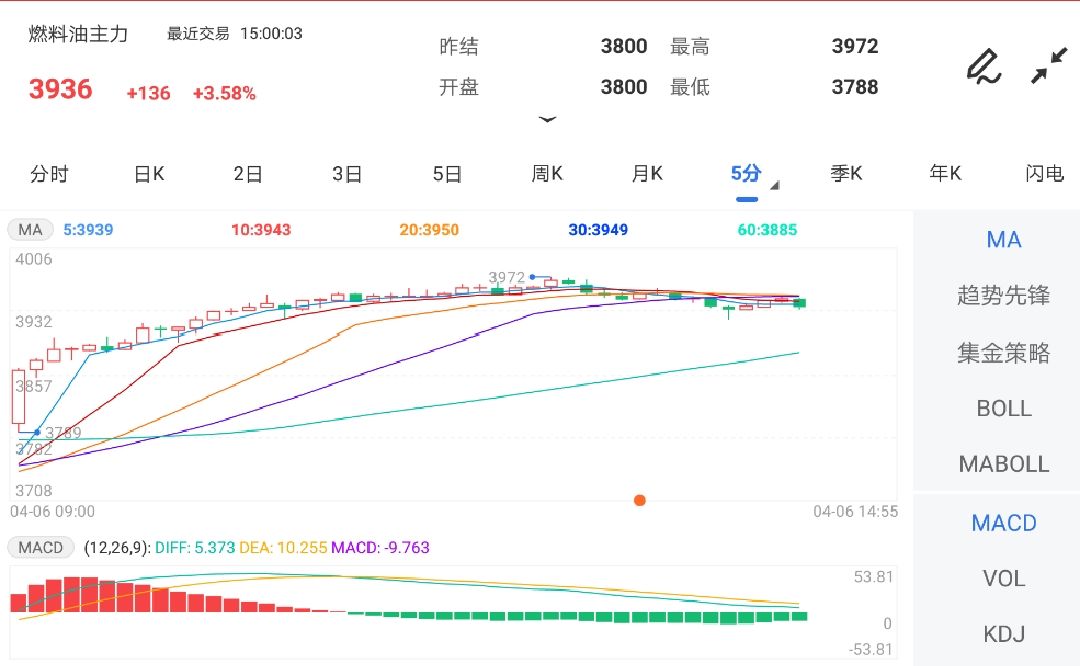Open the 月K chart tab

[x=647, y=174]
